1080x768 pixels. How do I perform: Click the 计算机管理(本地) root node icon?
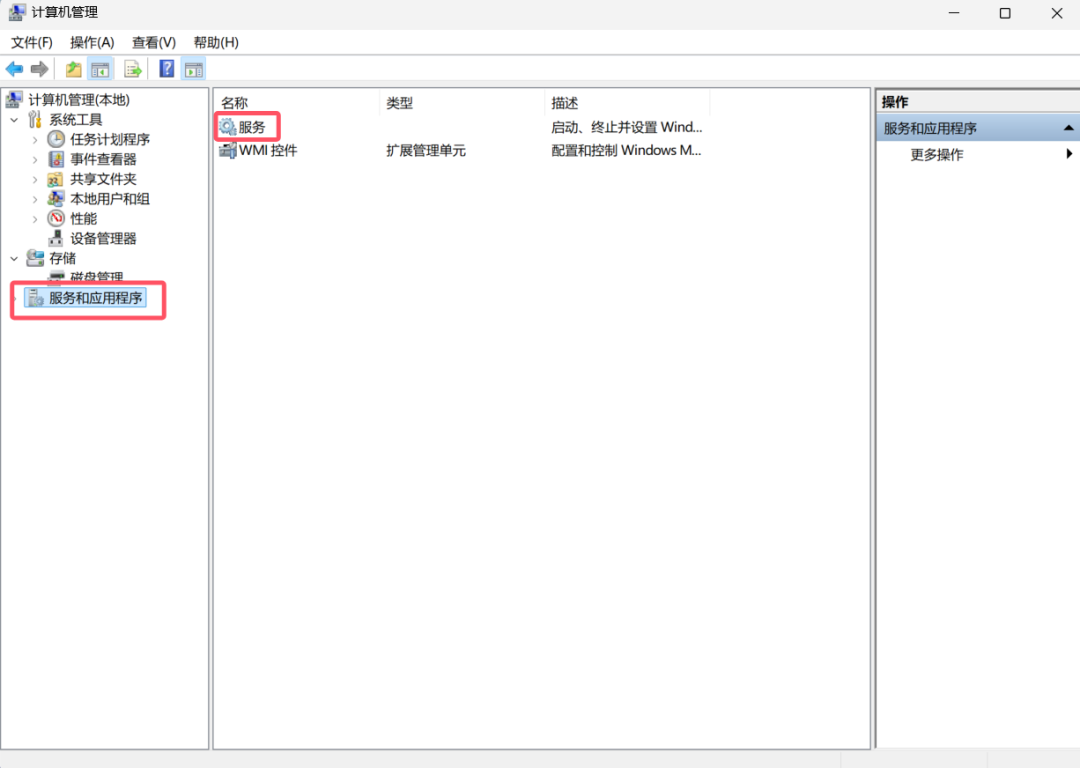click(x=14, y=100)
